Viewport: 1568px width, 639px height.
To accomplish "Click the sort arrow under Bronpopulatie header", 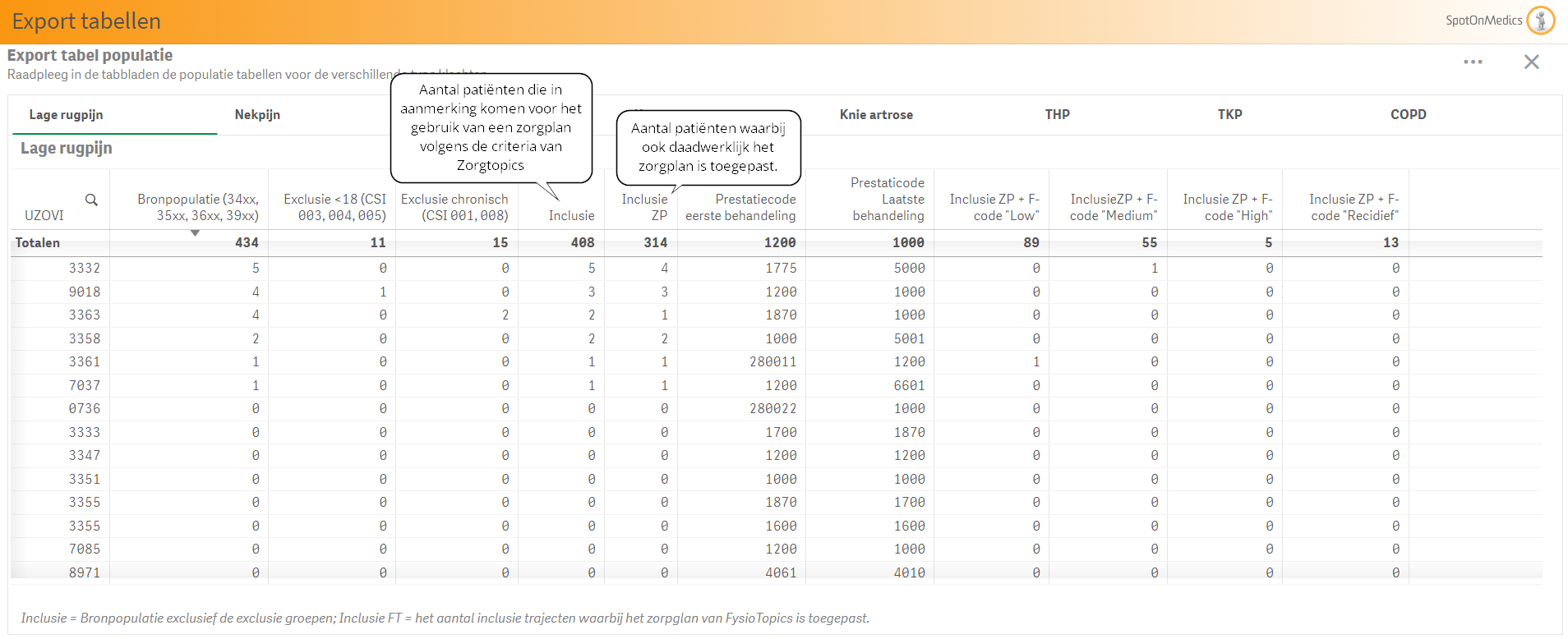I will [x=195, y=233].
